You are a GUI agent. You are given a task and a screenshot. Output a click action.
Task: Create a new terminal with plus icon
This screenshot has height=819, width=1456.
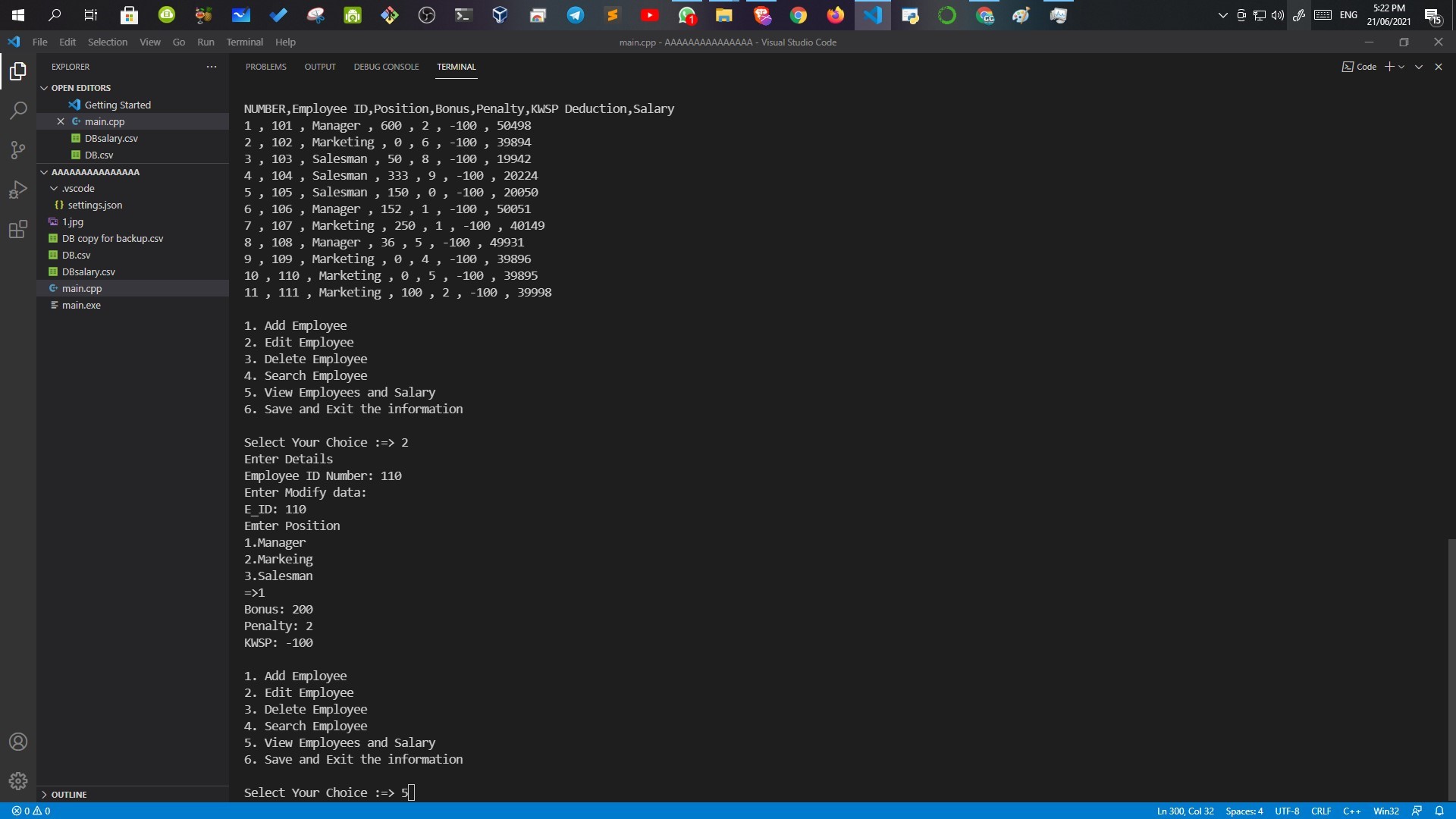1389,67
